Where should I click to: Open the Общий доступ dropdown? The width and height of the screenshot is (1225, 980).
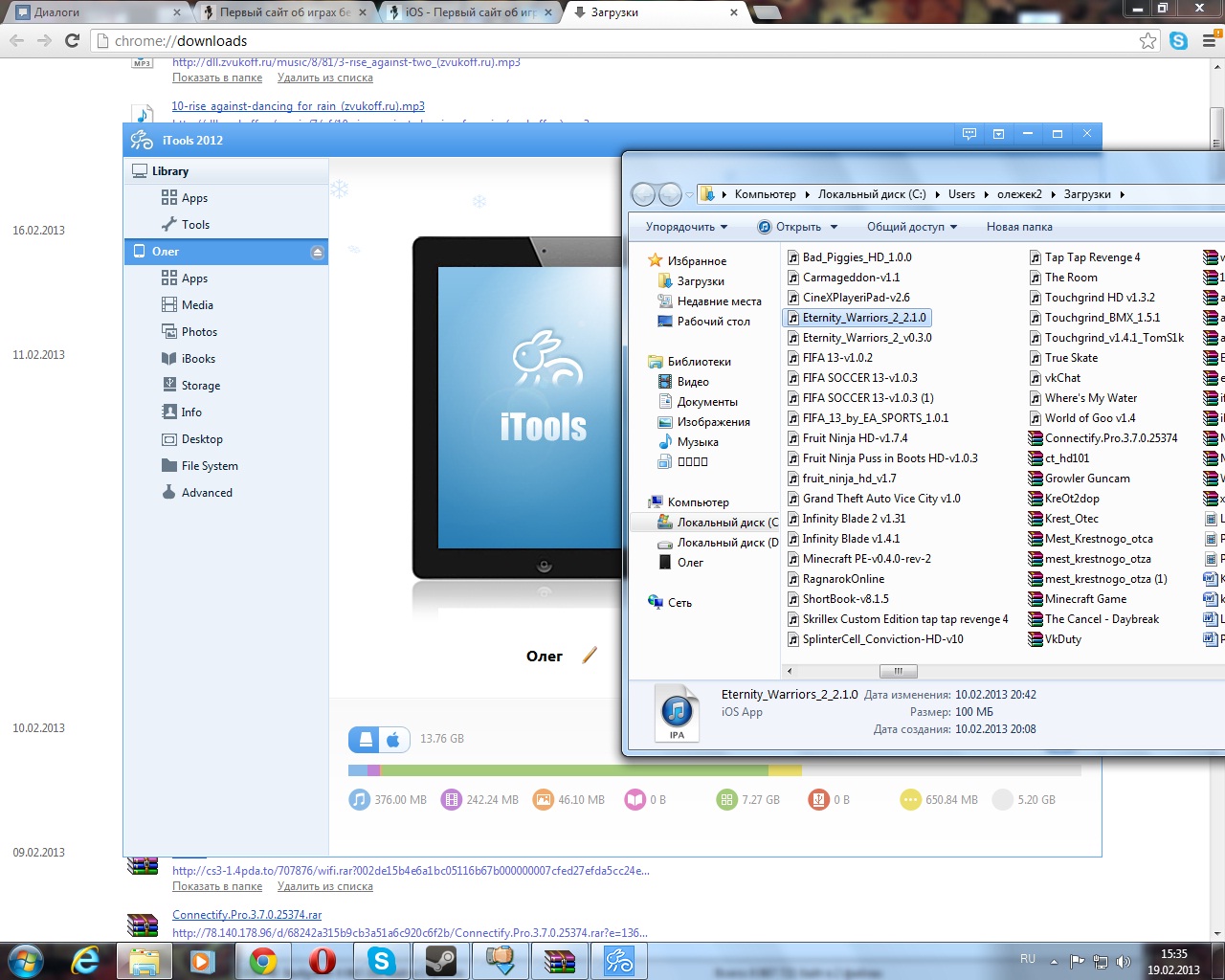pos(911,227)
